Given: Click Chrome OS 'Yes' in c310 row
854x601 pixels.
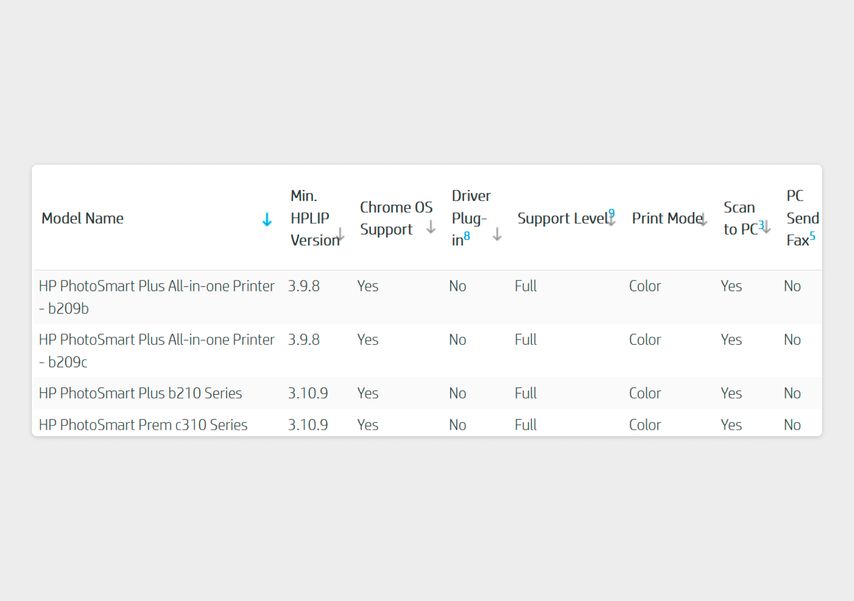Looking at the screenshot, I should pyautogui.click(x=368, y=425).
